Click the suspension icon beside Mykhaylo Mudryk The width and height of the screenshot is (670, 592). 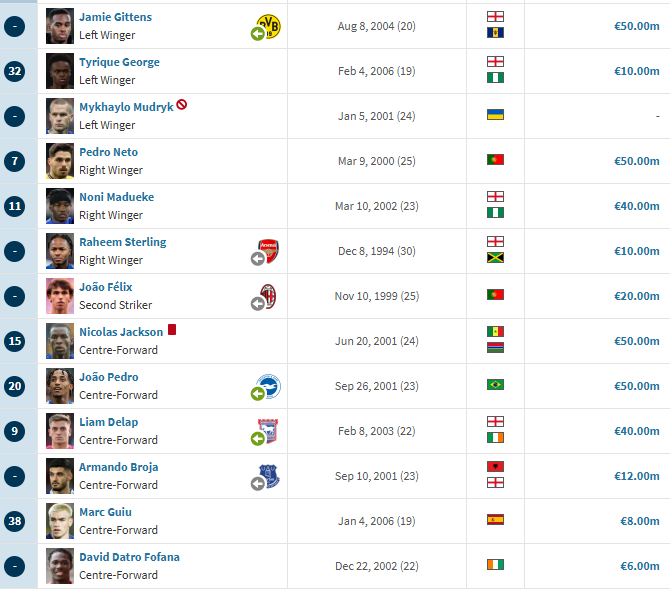(182, 104)
